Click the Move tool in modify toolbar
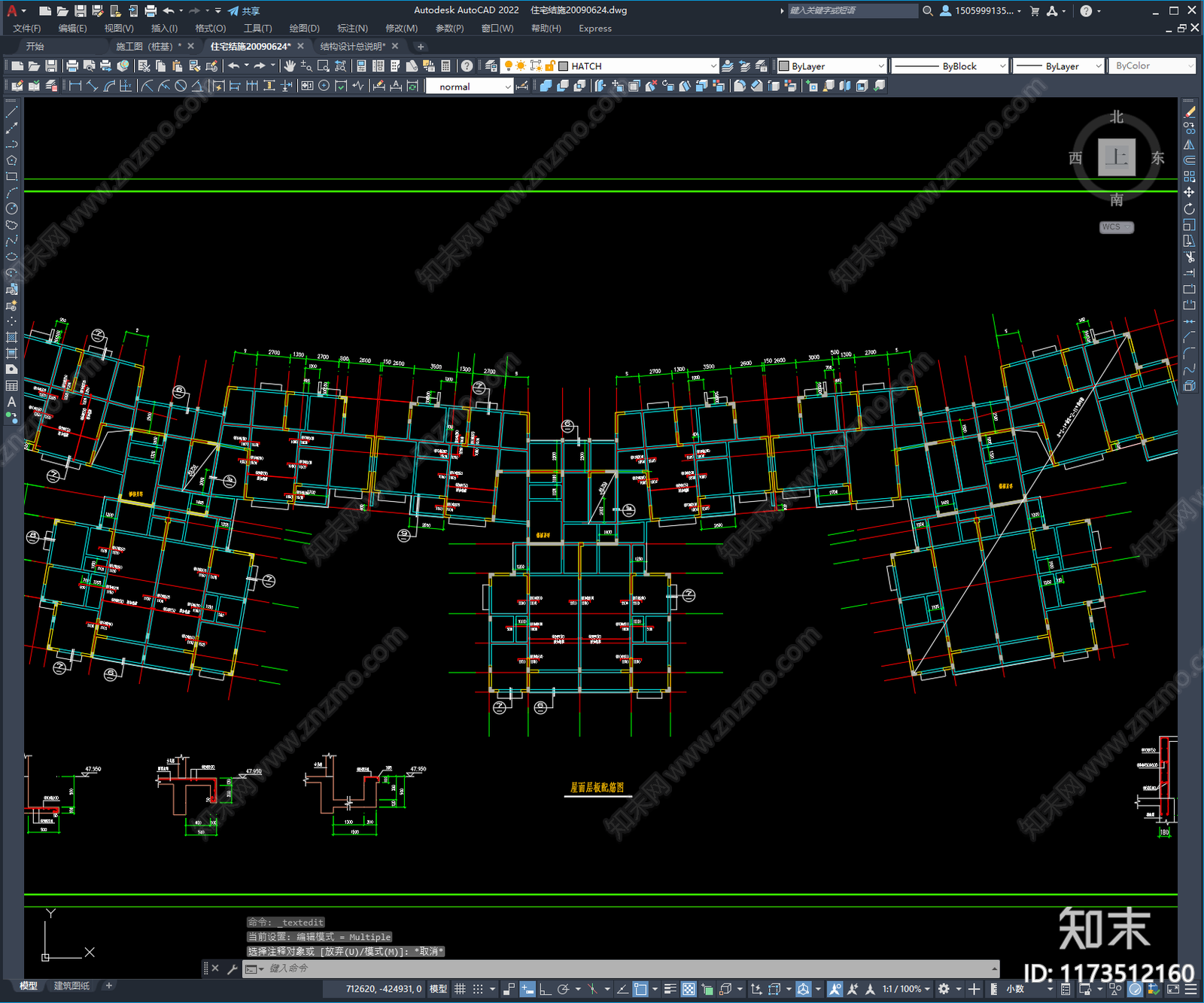Viewport: 1204px width, 1003px height. [1189, 193]
